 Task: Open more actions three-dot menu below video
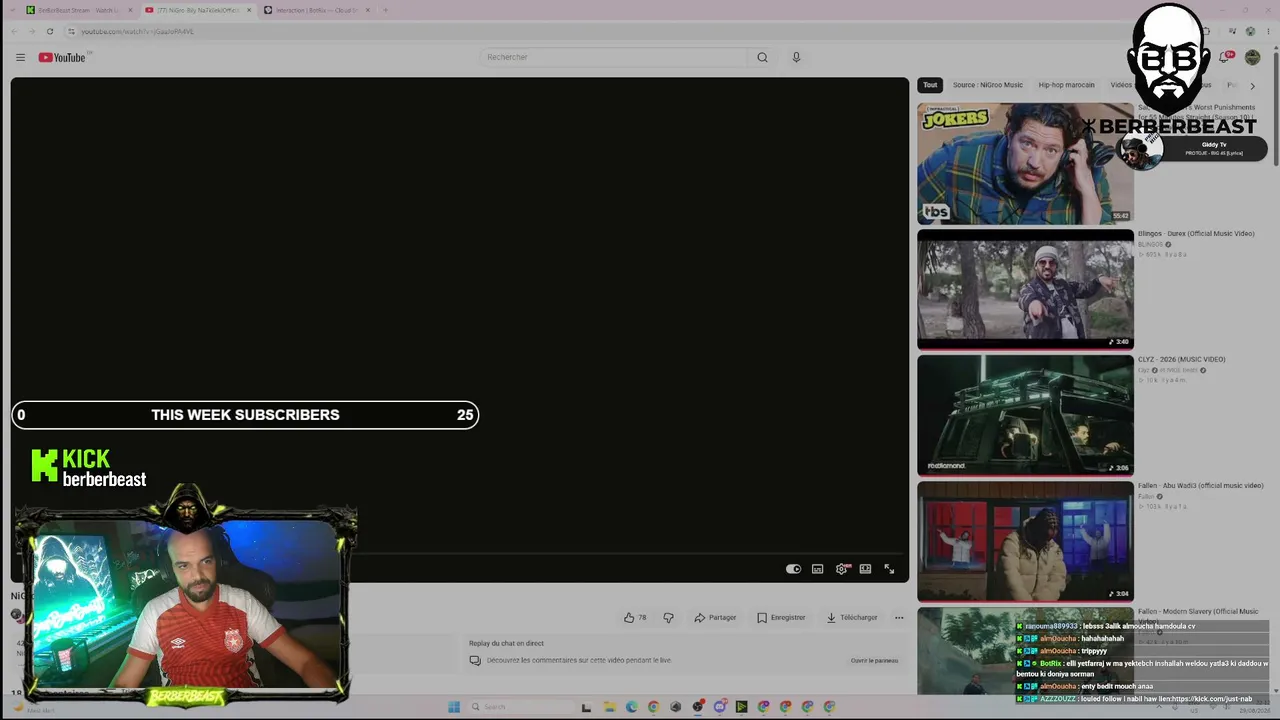[899, 617]
